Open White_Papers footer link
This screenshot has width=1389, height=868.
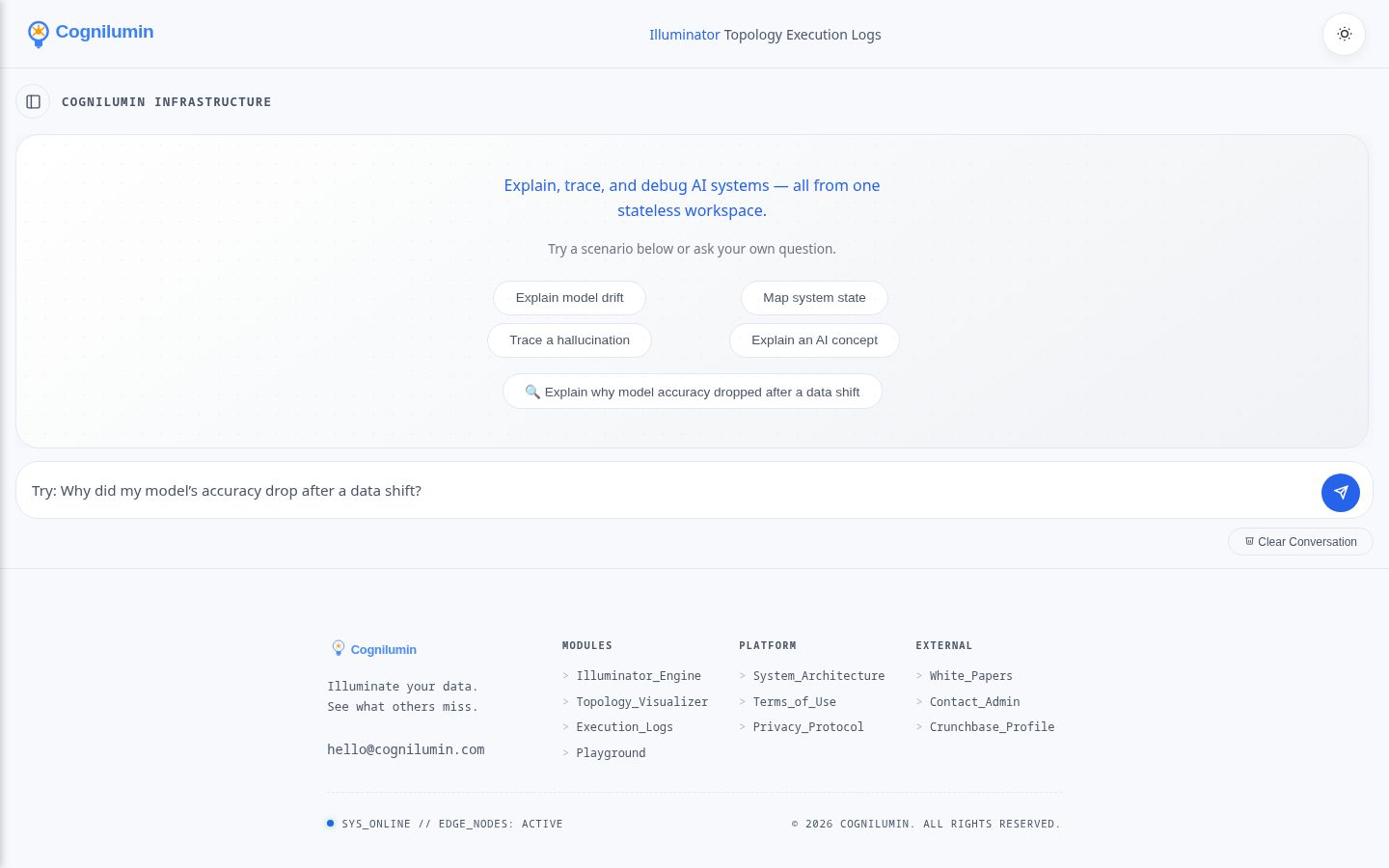pos(971,676)
